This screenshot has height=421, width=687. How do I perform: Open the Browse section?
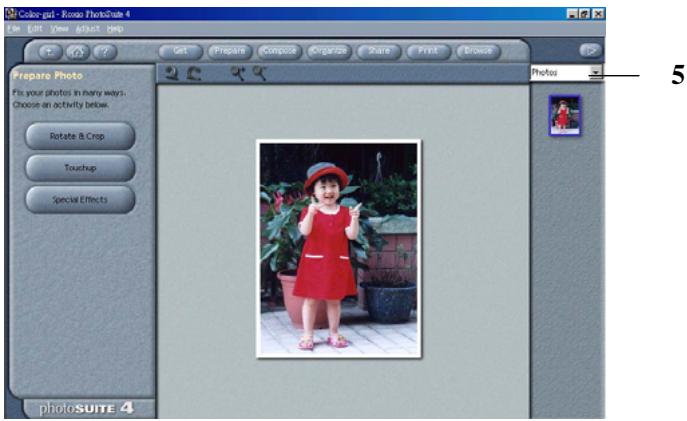click(478, 51)
